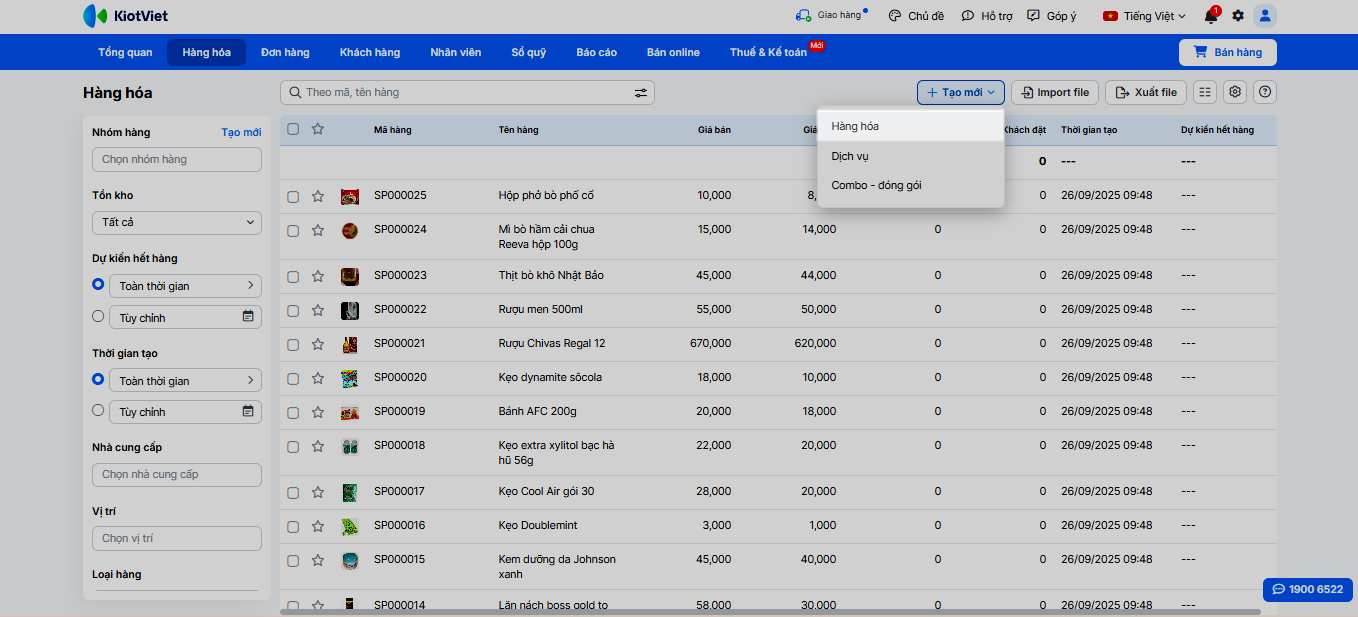The image size is (1358, 617).
Task: Open the calendar icon in Thời gian tạo
Action: tap(248, 411)
